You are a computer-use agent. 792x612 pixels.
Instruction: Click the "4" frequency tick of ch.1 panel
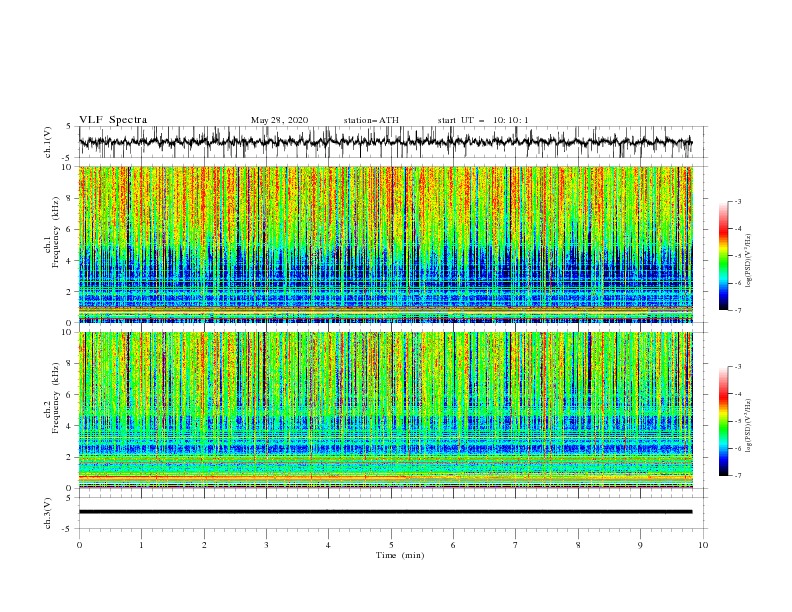click(x=70, y=261)
